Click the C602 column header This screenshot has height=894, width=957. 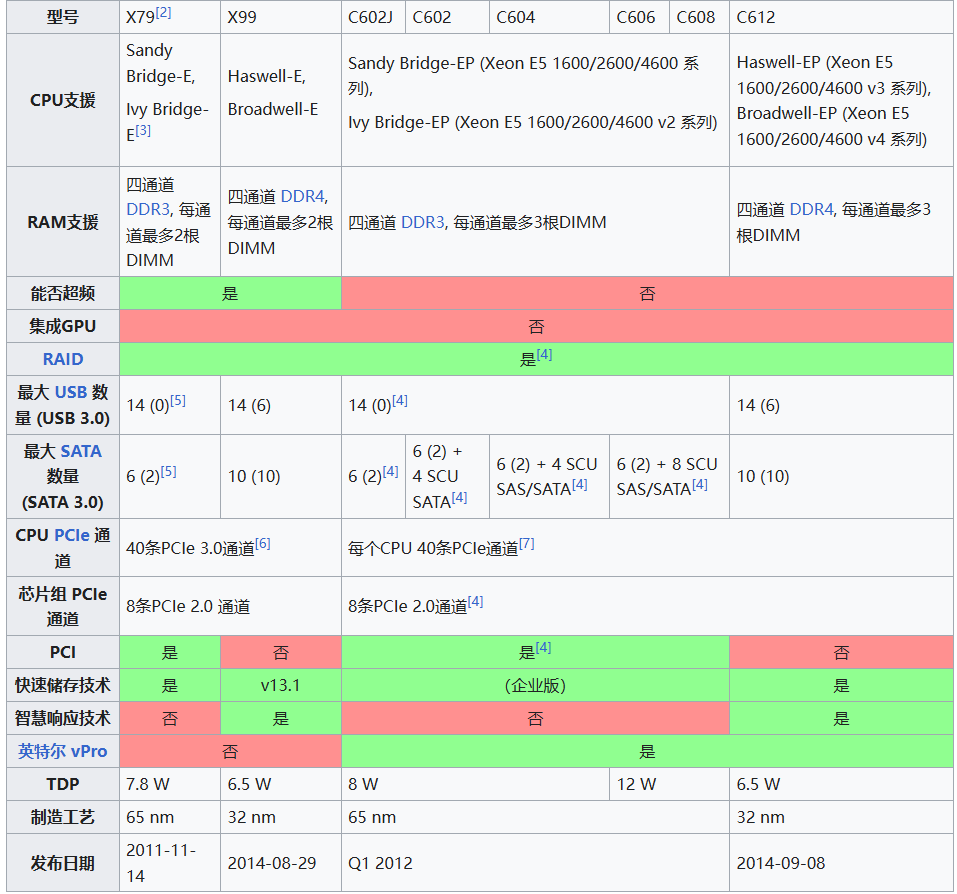(447, 17)
